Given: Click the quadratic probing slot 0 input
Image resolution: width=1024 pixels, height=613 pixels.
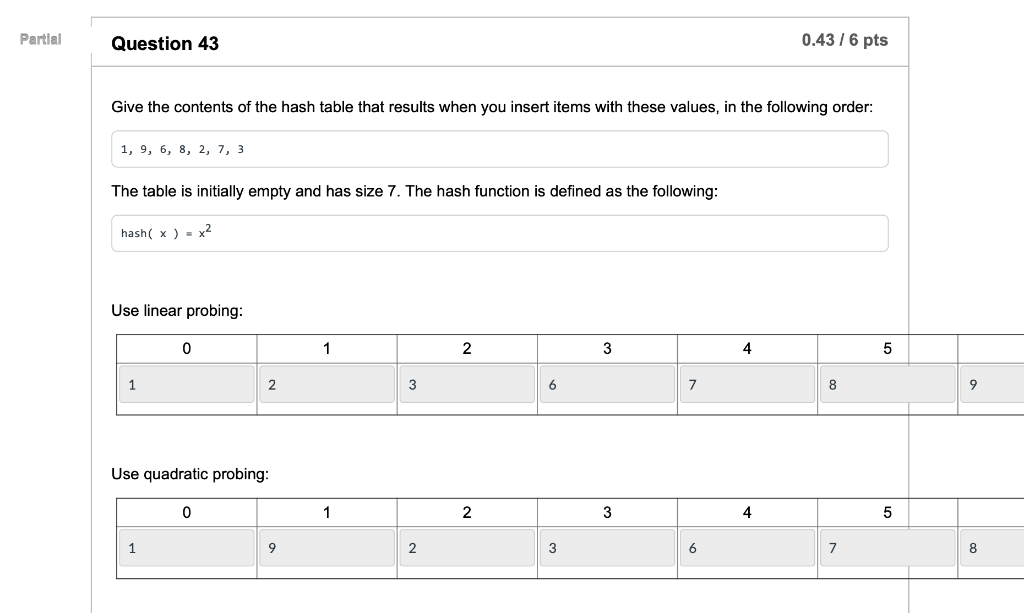Looking at the screenshot, I should click(186, 547).
